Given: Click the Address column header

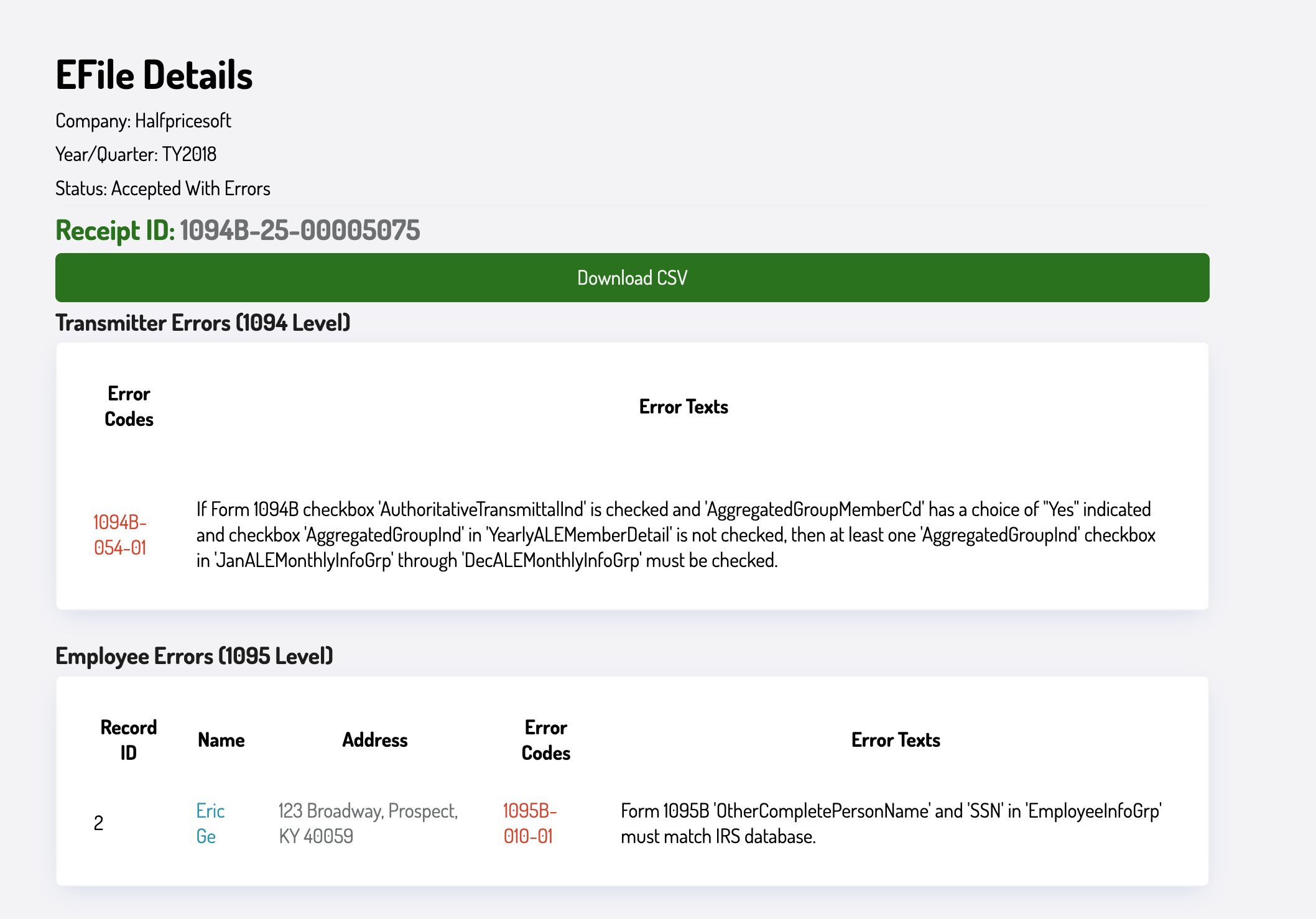Looking at the screenshot, I should pyautogui.click(x=374, y=740).
